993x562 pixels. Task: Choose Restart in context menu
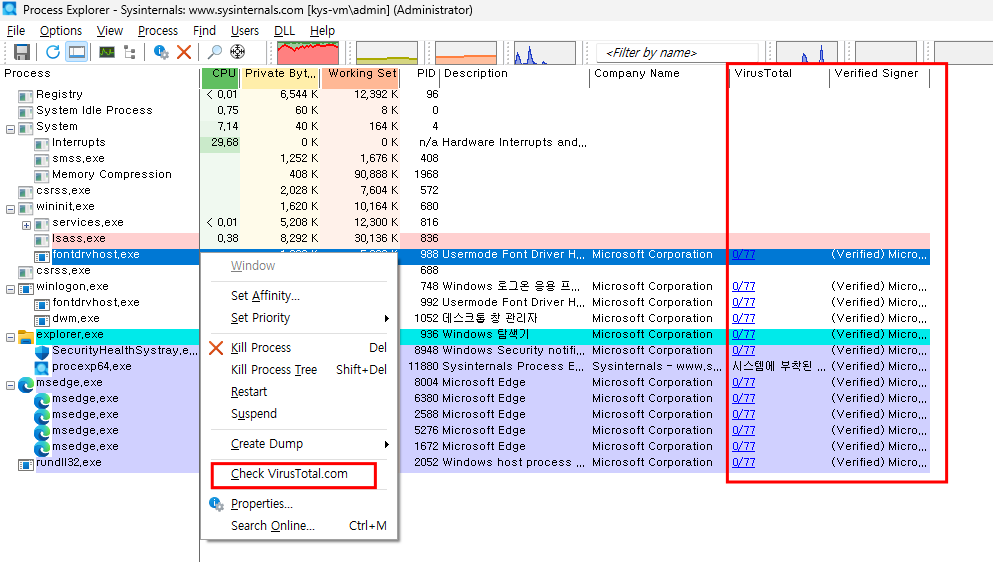[299, 392]
